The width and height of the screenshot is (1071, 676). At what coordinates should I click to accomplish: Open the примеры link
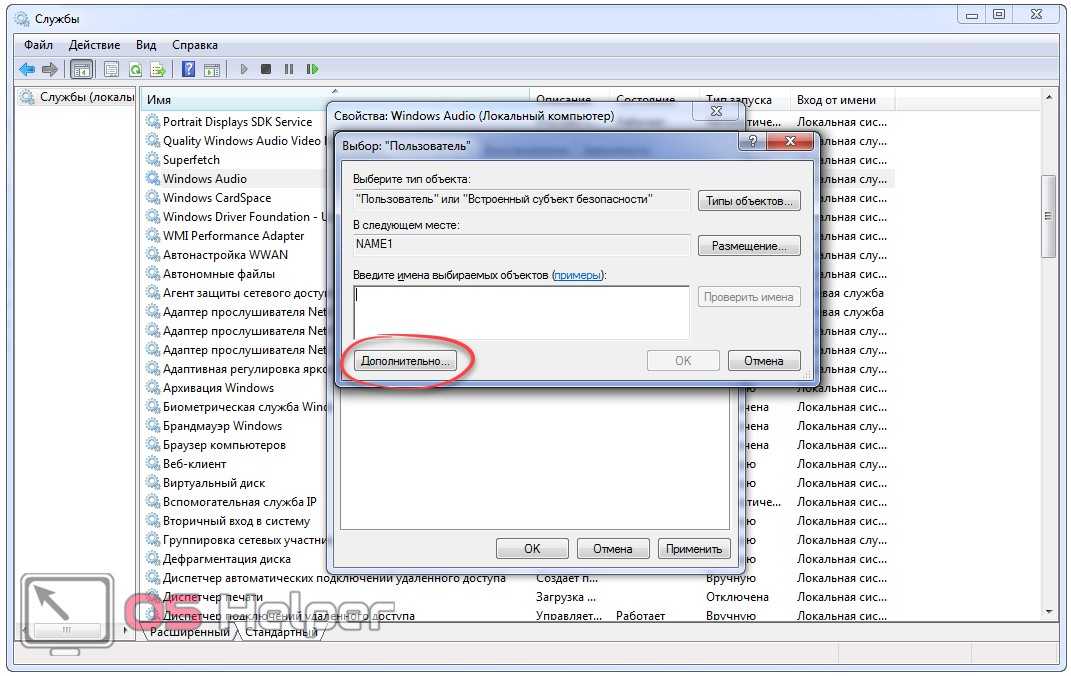578,274
